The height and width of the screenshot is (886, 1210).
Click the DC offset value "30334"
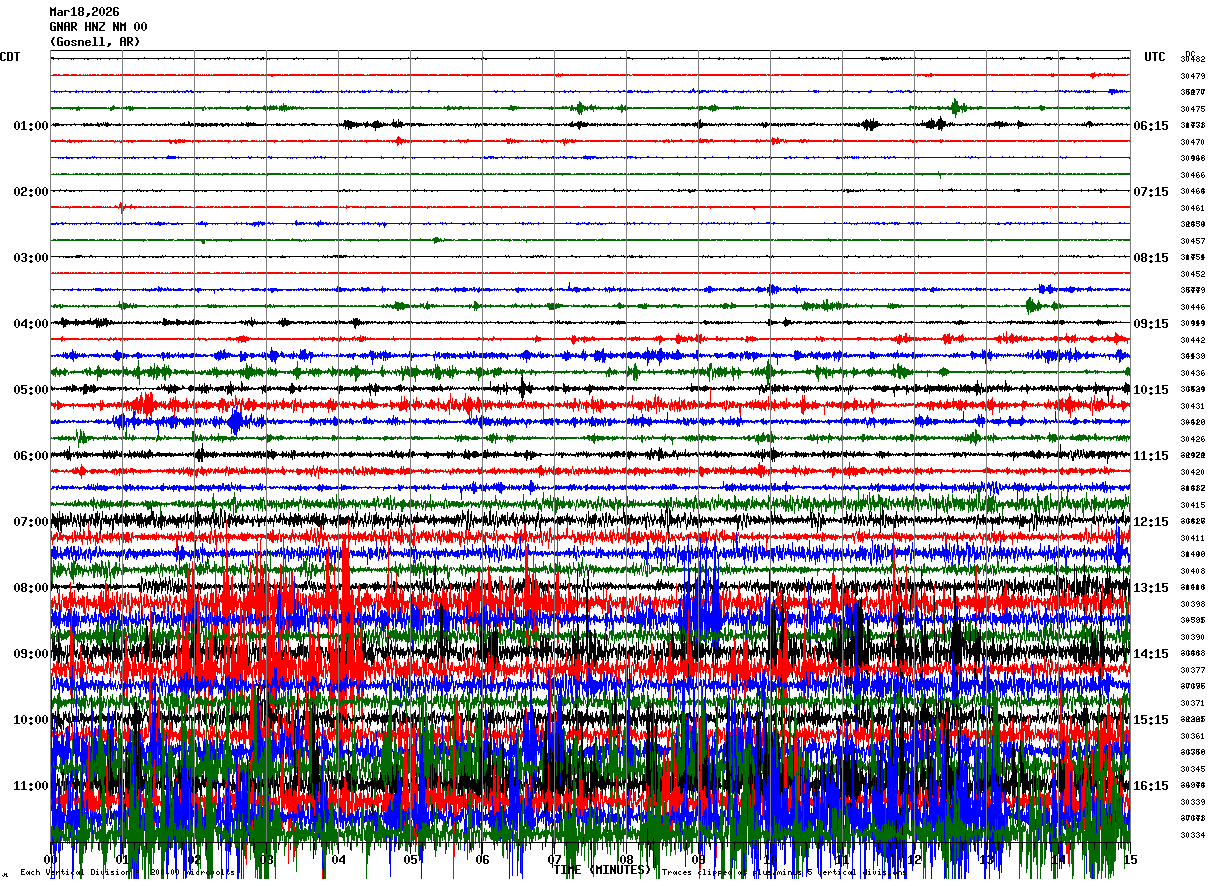[1192, 835]
